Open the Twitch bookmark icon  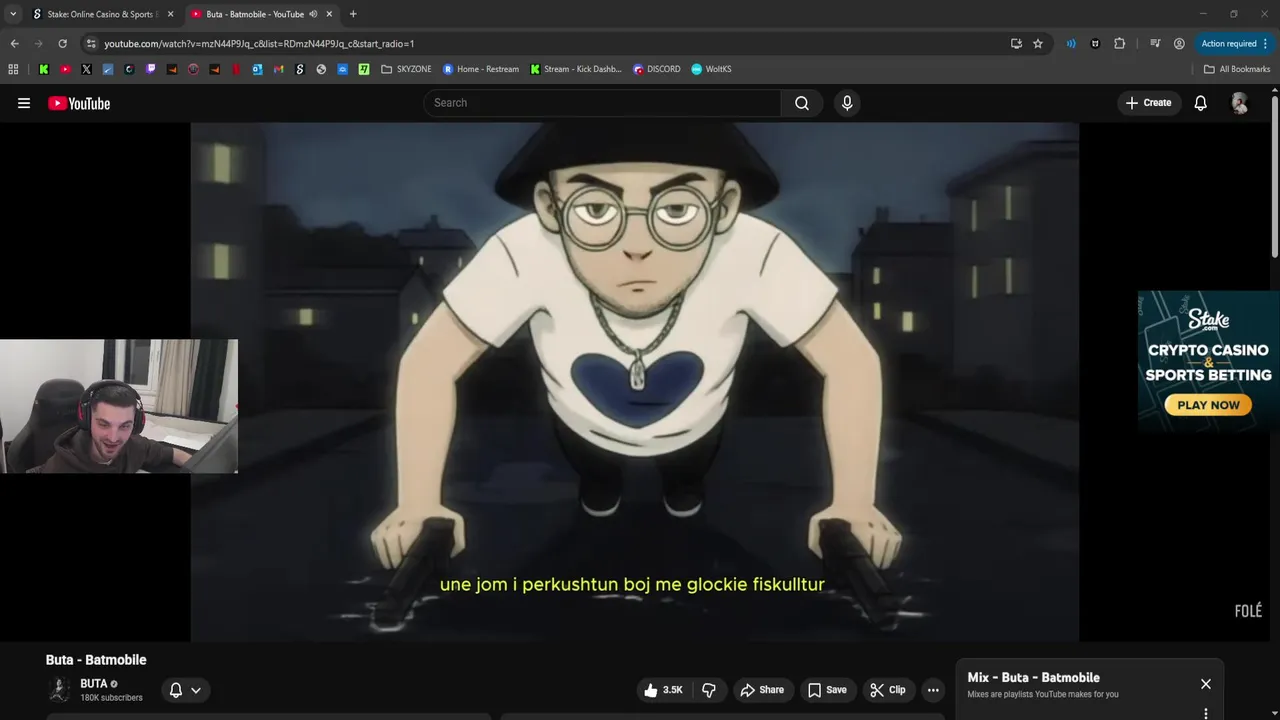[151, 69]
